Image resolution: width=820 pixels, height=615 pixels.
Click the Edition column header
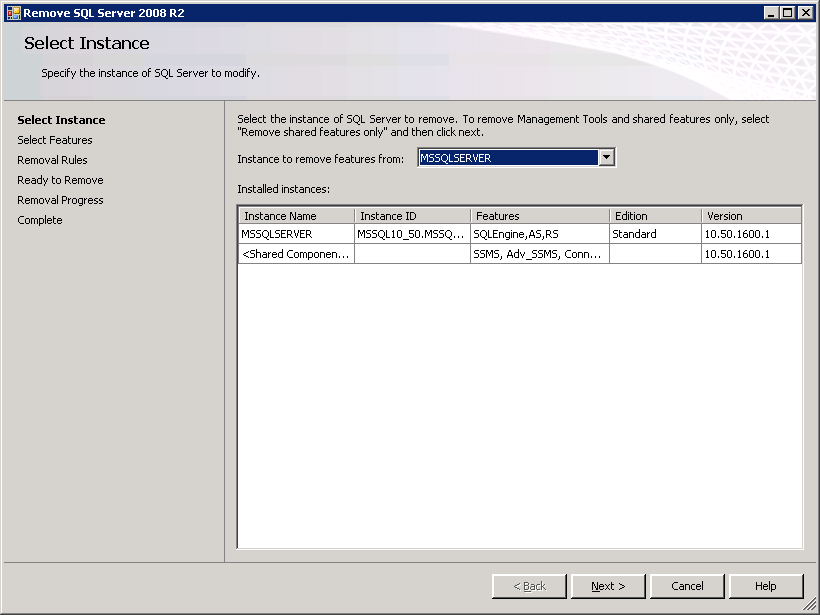[655, 215]
